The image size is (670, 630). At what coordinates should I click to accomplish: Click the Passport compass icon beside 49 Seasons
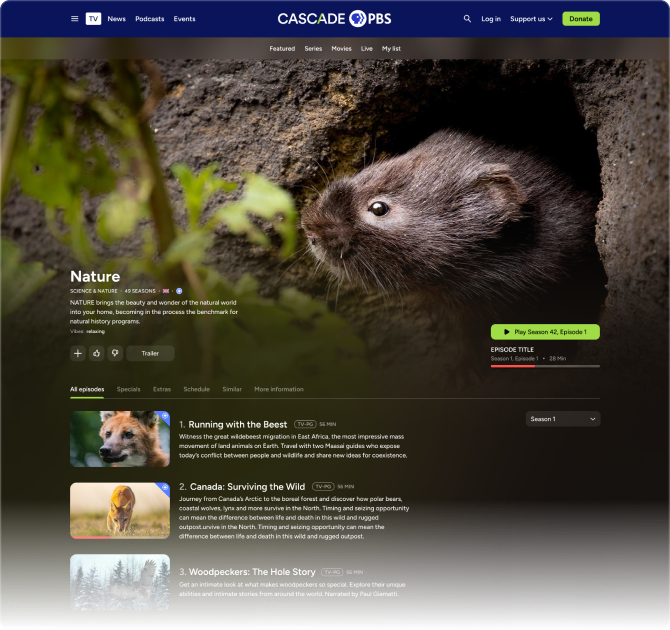click(x=179, y=291)
